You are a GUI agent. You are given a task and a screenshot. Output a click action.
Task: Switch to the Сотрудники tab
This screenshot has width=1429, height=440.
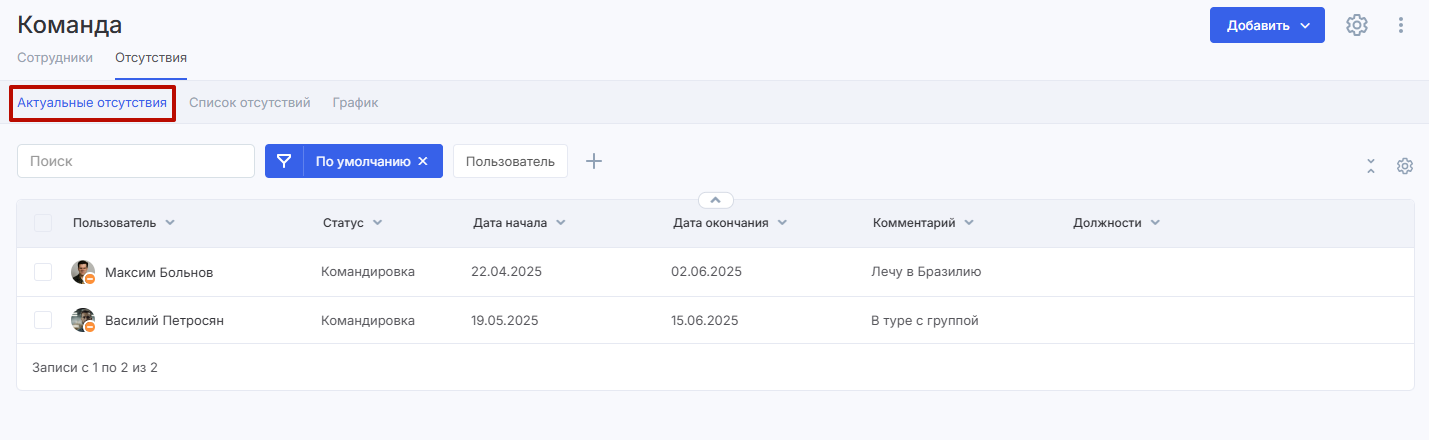click(x=55, y=57)
